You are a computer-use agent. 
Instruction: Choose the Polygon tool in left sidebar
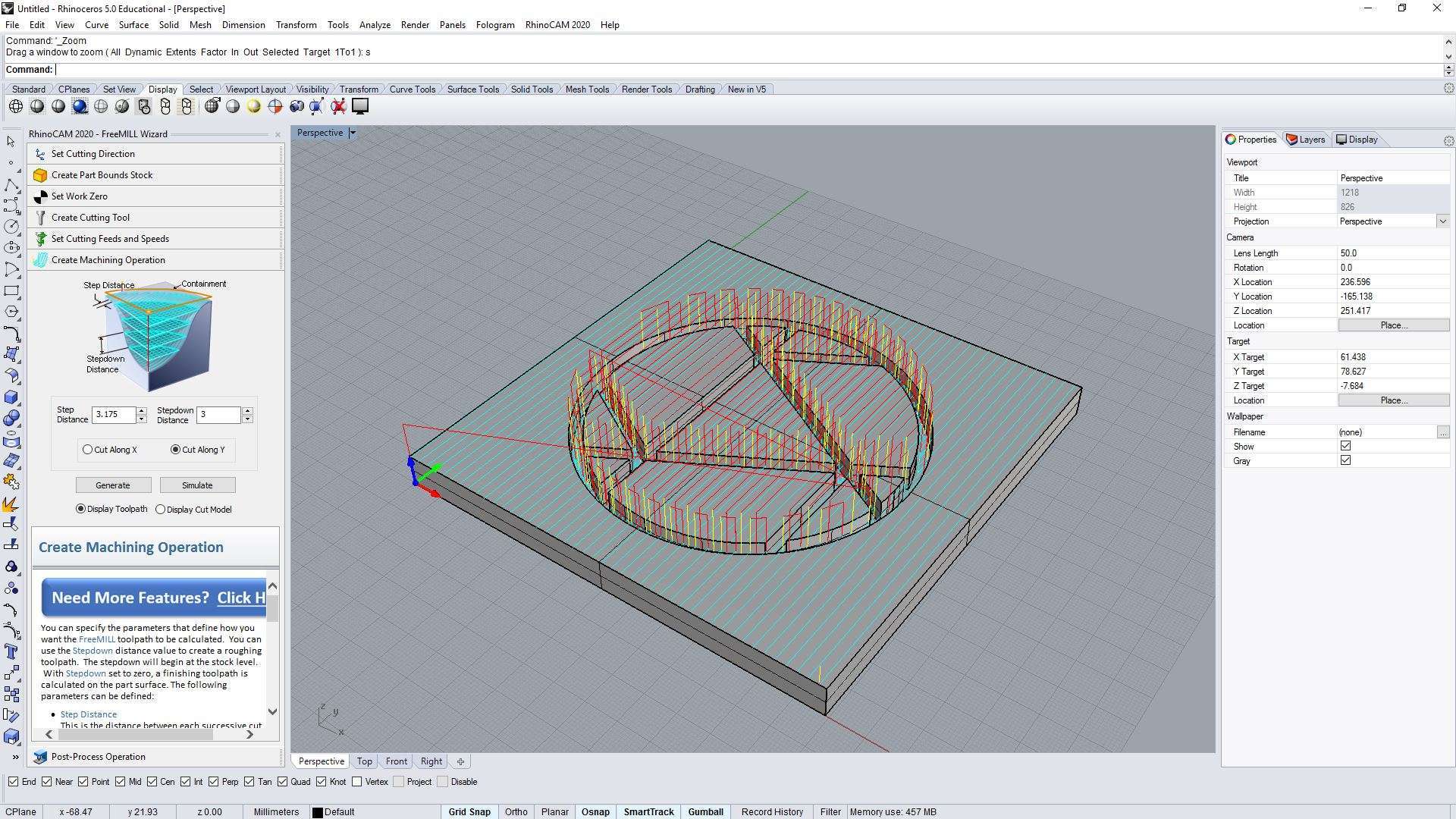point(11,312)
